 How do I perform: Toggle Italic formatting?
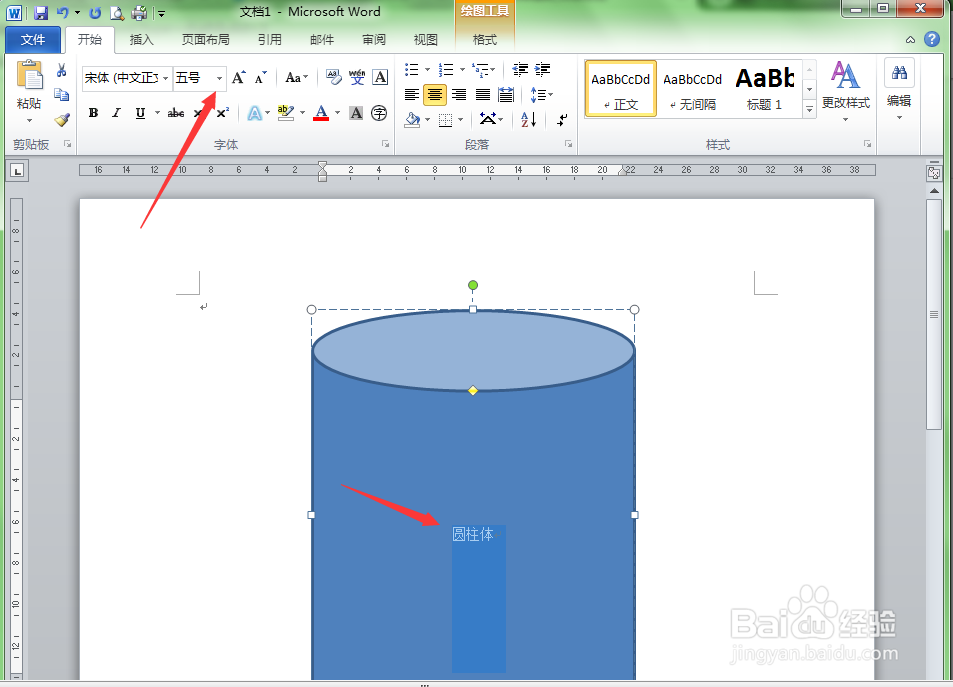[x=116, y=113]
